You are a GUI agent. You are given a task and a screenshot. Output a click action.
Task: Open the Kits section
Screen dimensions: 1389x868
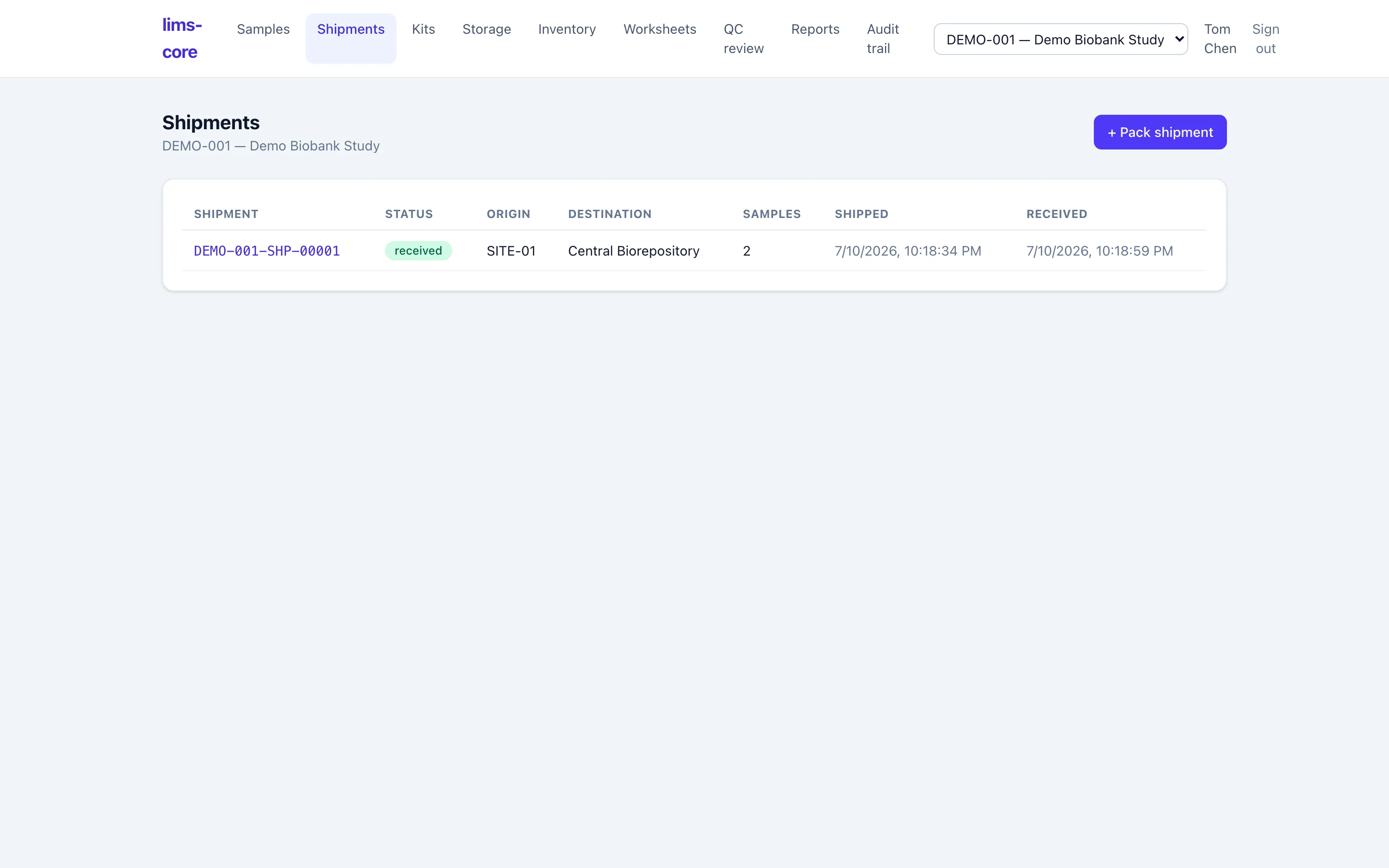[423, 29]
